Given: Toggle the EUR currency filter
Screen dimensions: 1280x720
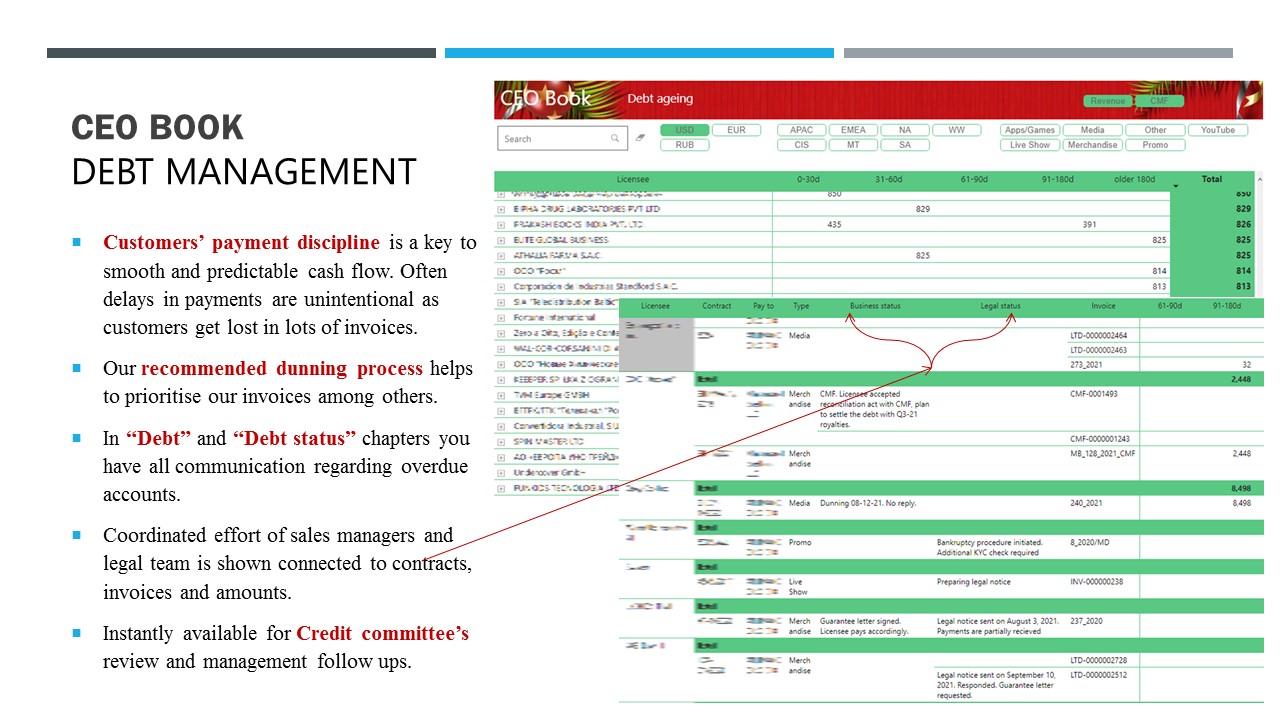Looking at the screenshot, I should (x=736, y=130).
